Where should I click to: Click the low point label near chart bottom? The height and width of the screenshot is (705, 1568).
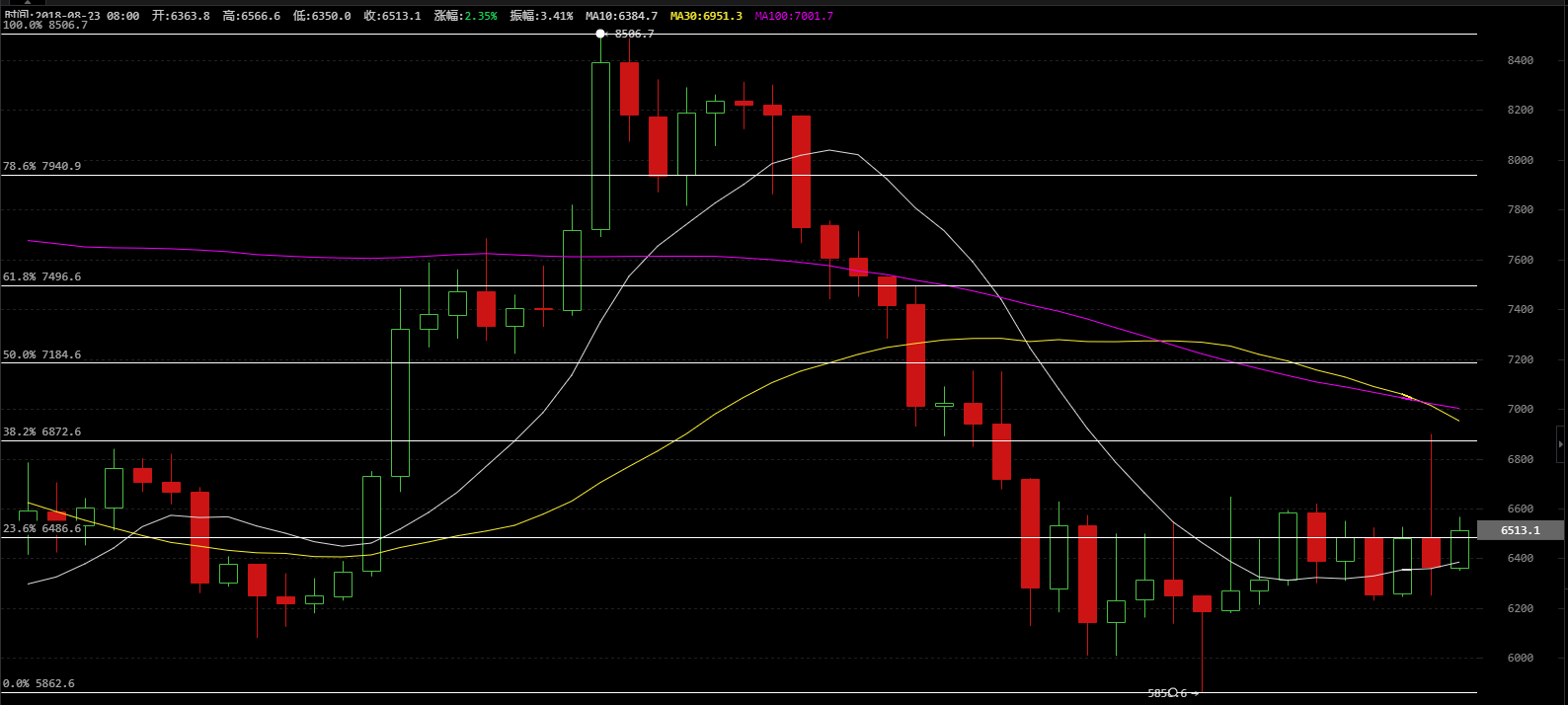pyautogui.click(x=1172, y=693)
